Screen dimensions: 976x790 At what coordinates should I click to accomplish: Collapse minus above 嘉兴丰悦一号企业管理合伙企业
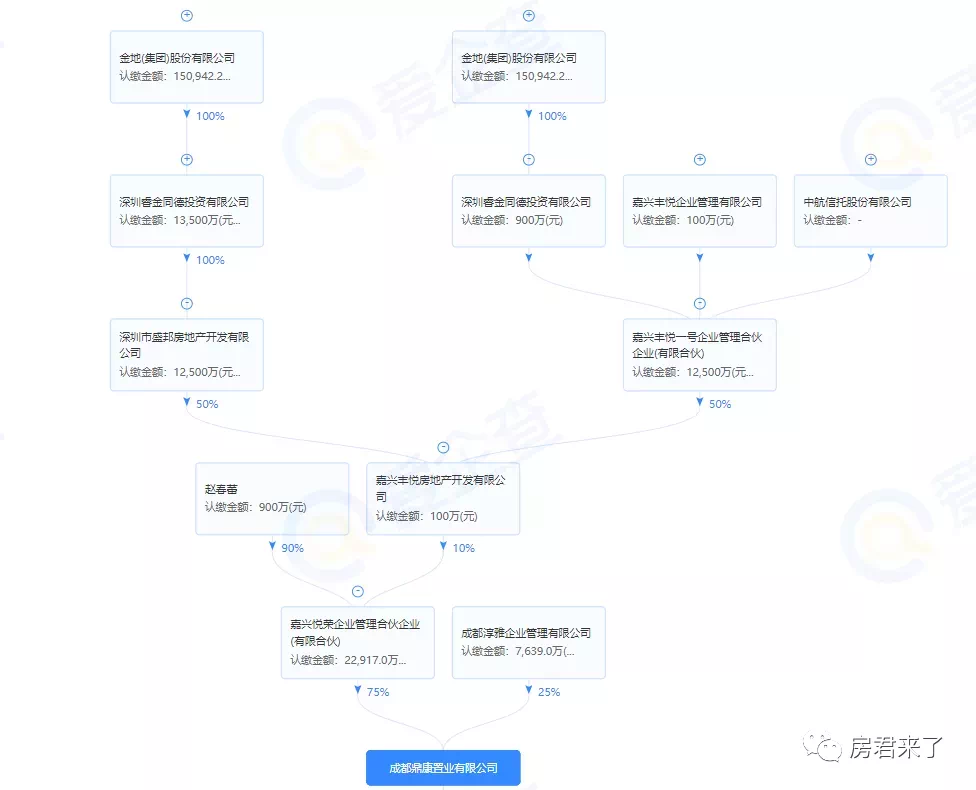[x=700, y=303]
